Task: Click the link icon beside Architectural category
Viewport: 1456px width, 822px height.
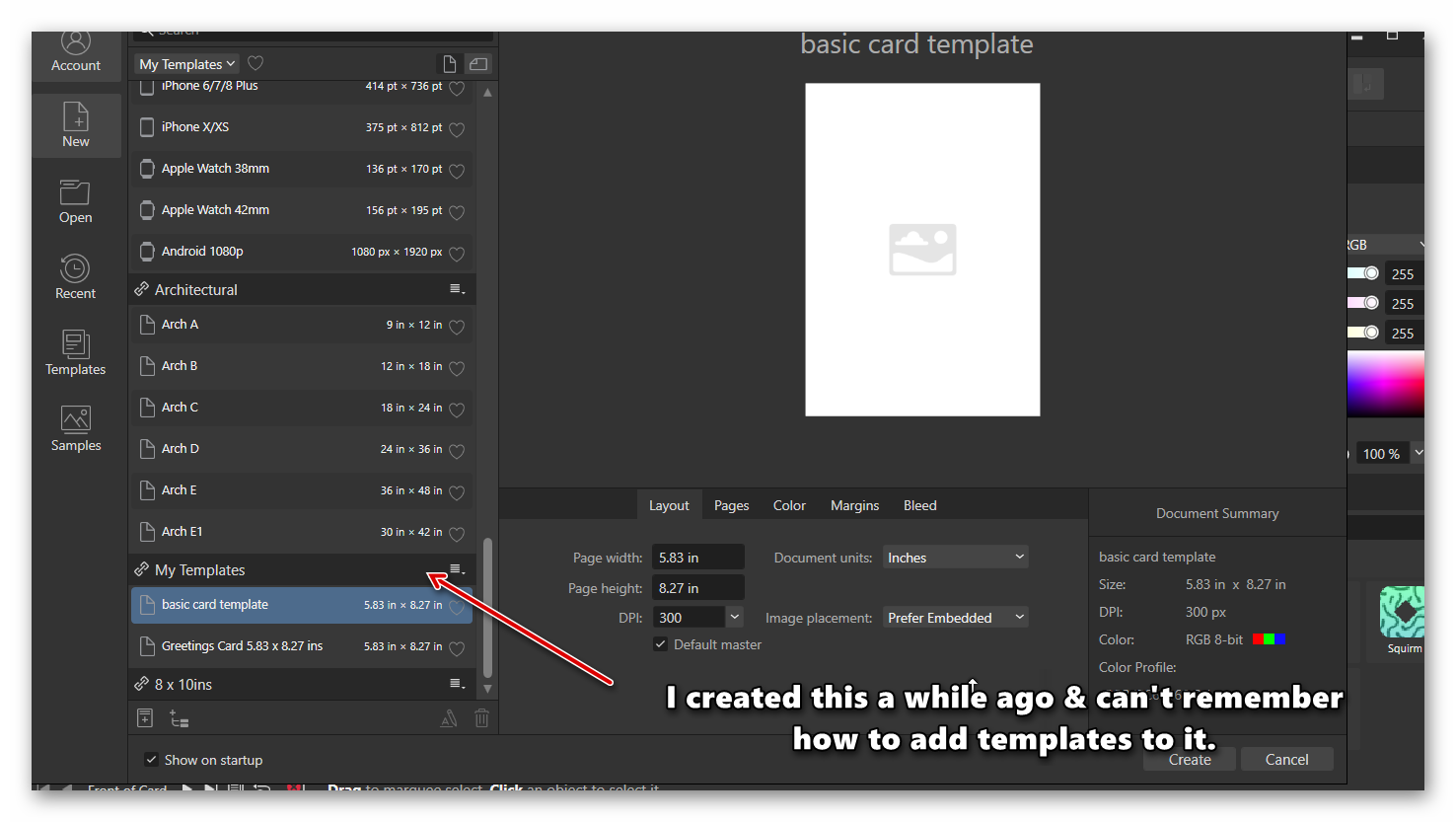Action: [x=142, y=289]
